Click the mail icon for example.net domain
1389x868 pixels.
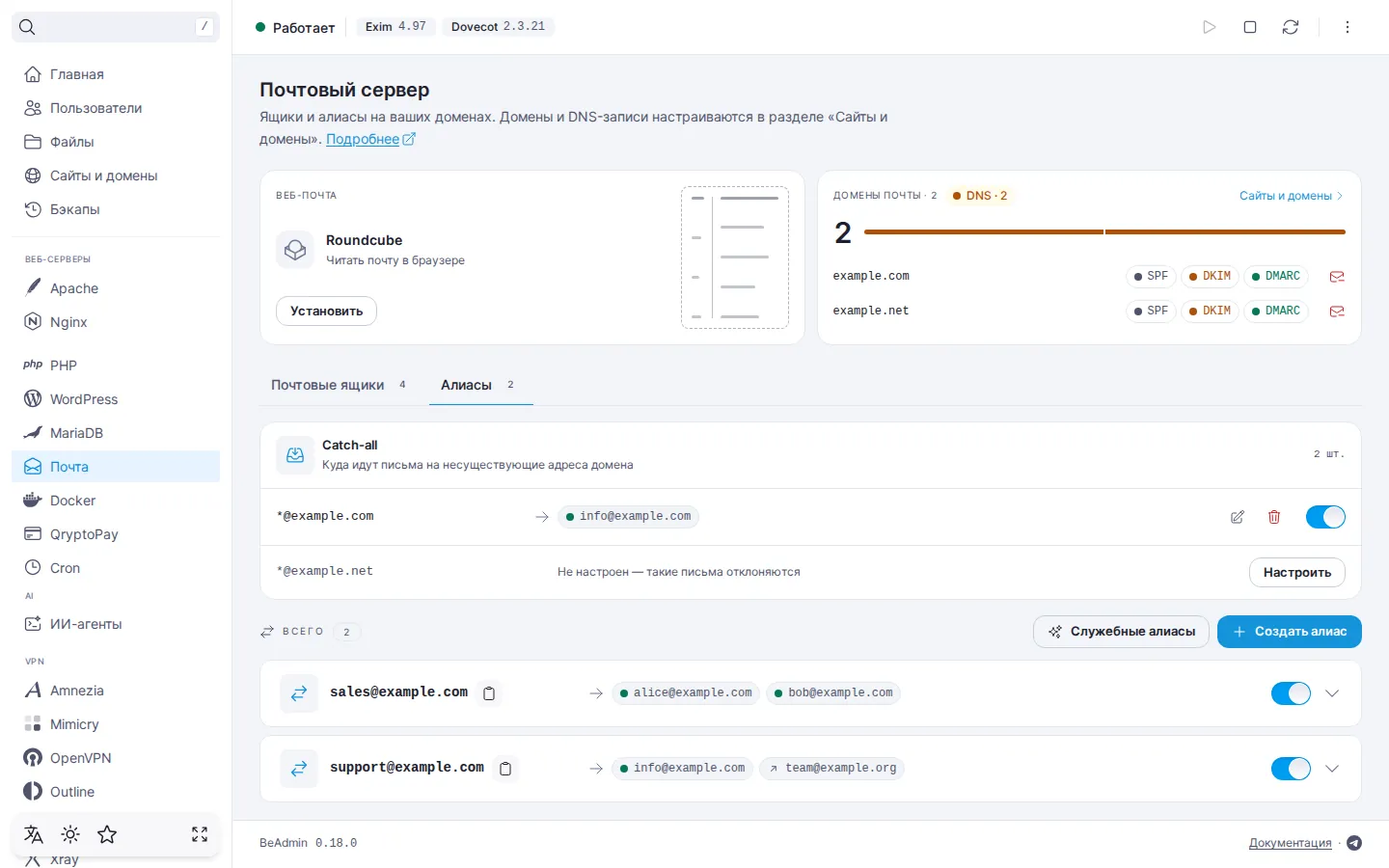click(x=1337, y=312)
